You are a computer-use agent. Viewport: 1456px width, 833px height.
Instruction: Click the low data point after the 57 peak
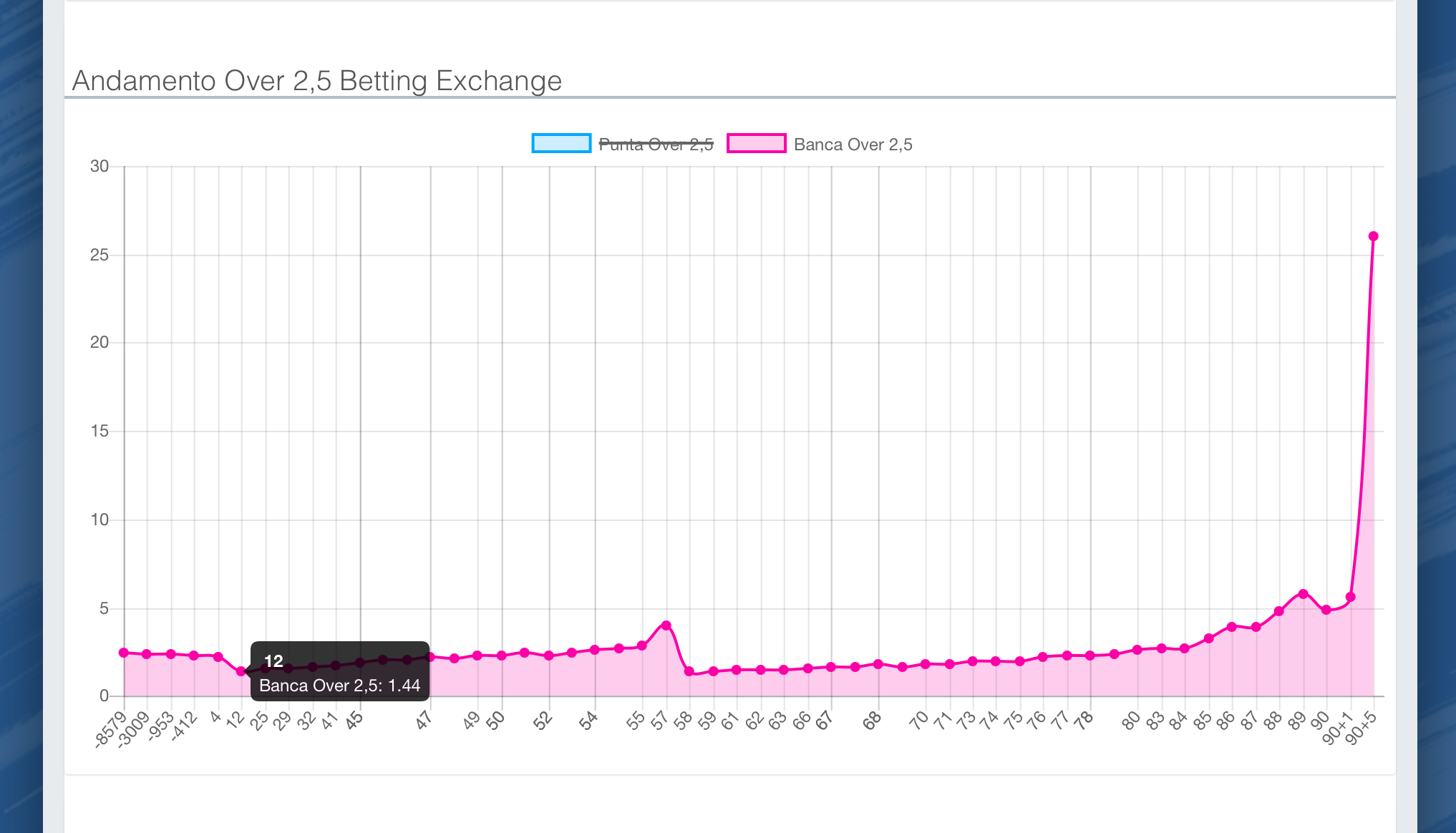(689, 671)
